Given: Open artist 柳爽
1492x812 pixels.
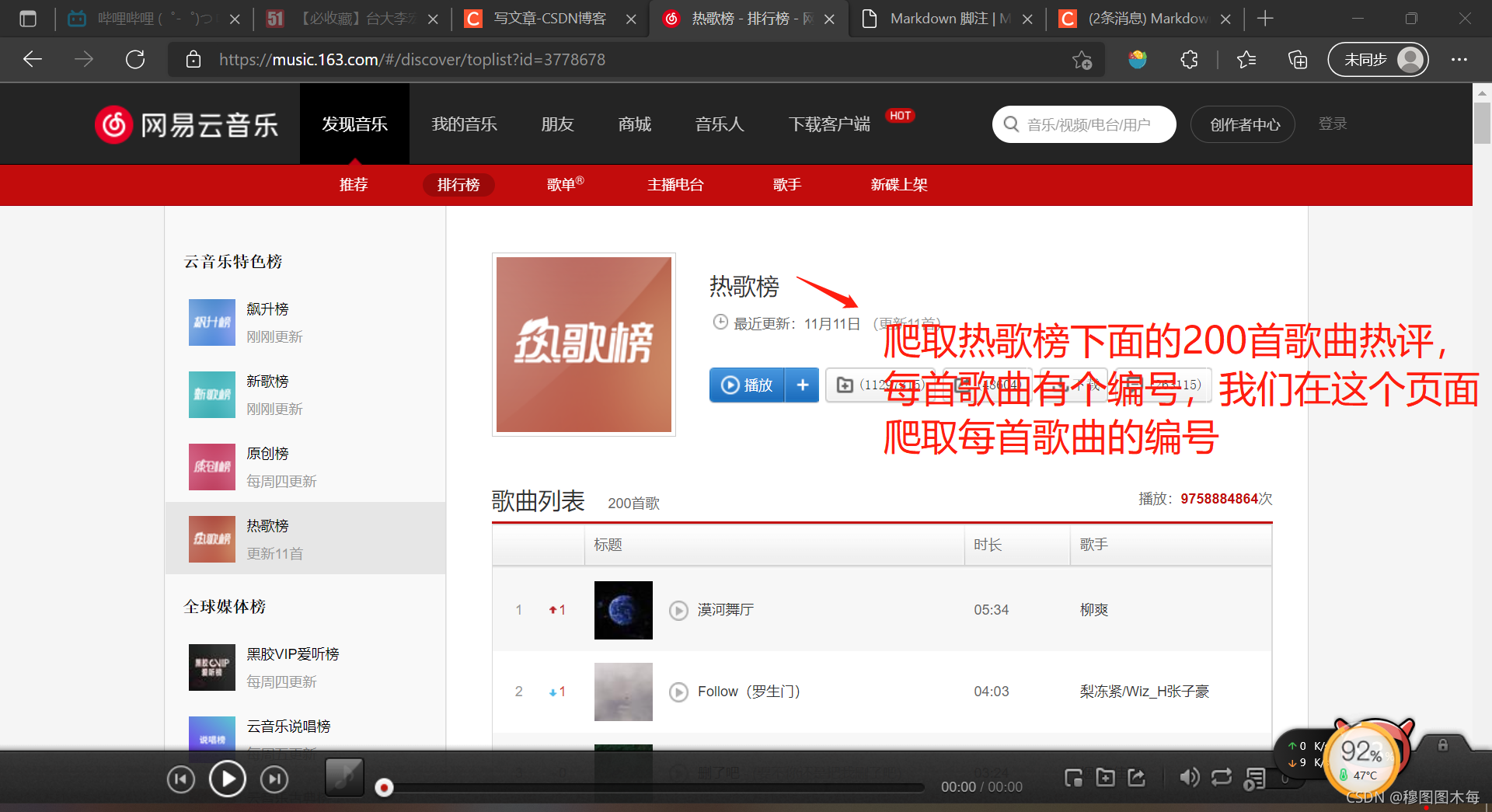Looking at the screenshot, I should click(x=1094, y=610).
